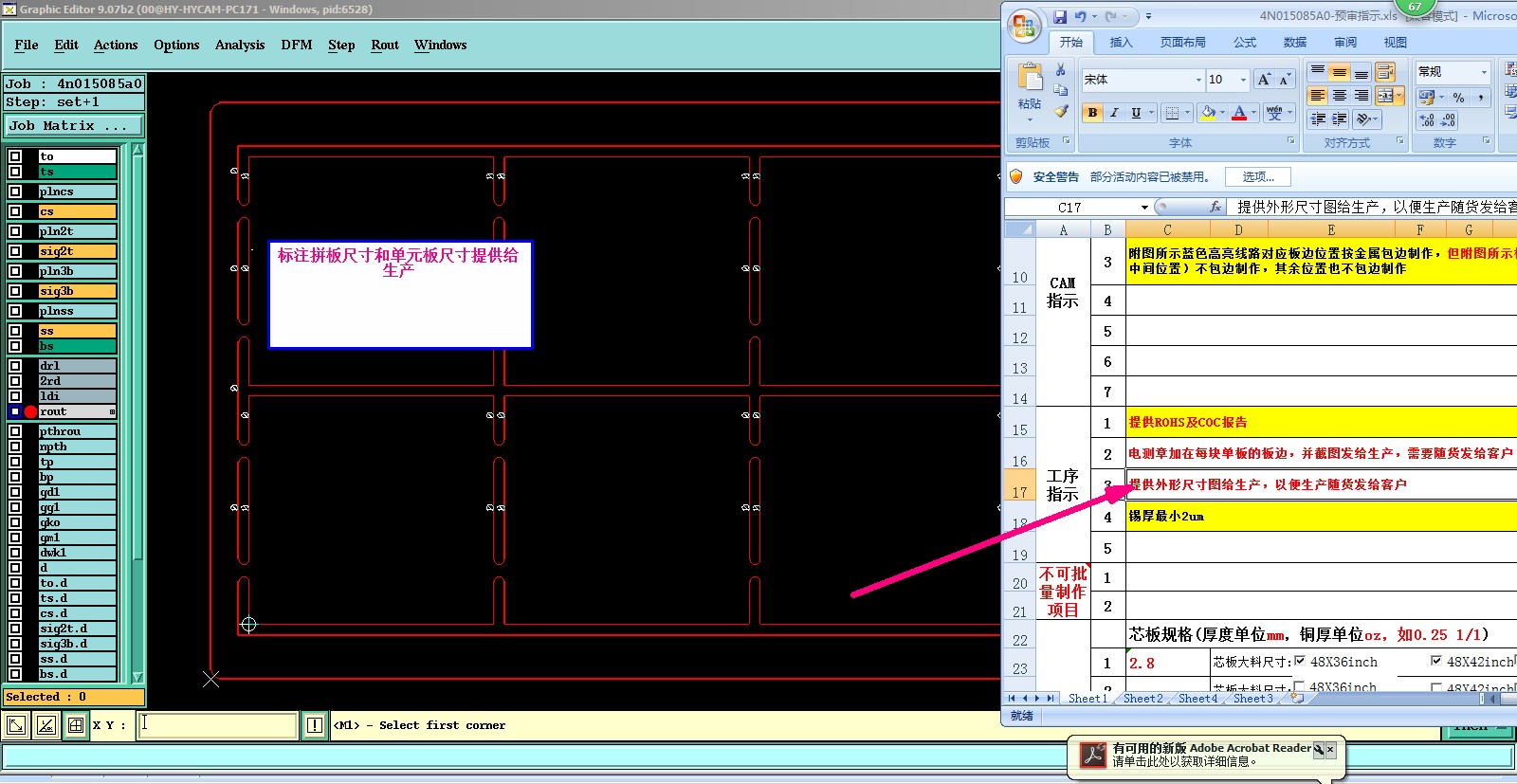Save the Excel workbook
1517x784 pixels.
coord(1060,16)
